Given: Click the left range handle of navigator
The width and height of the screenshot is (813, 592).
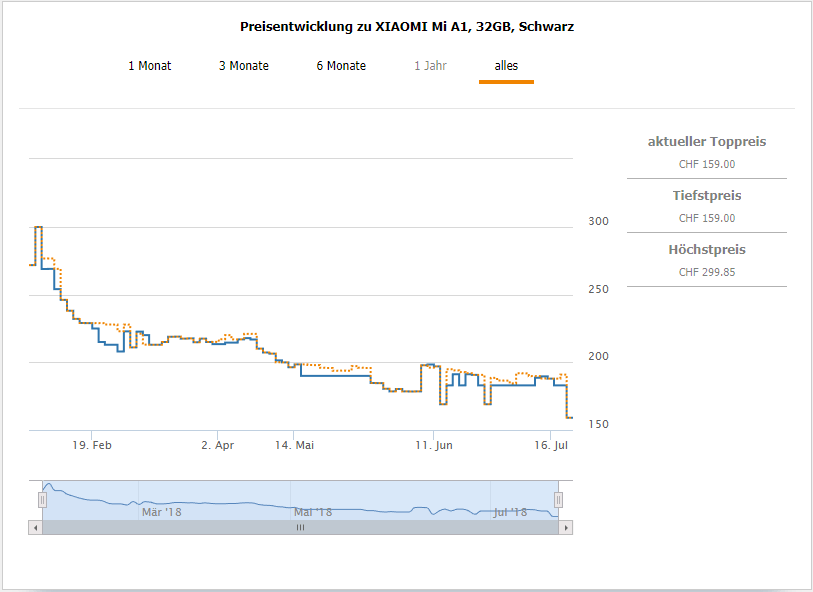Looking at the screenshot, I should (42, 500).
